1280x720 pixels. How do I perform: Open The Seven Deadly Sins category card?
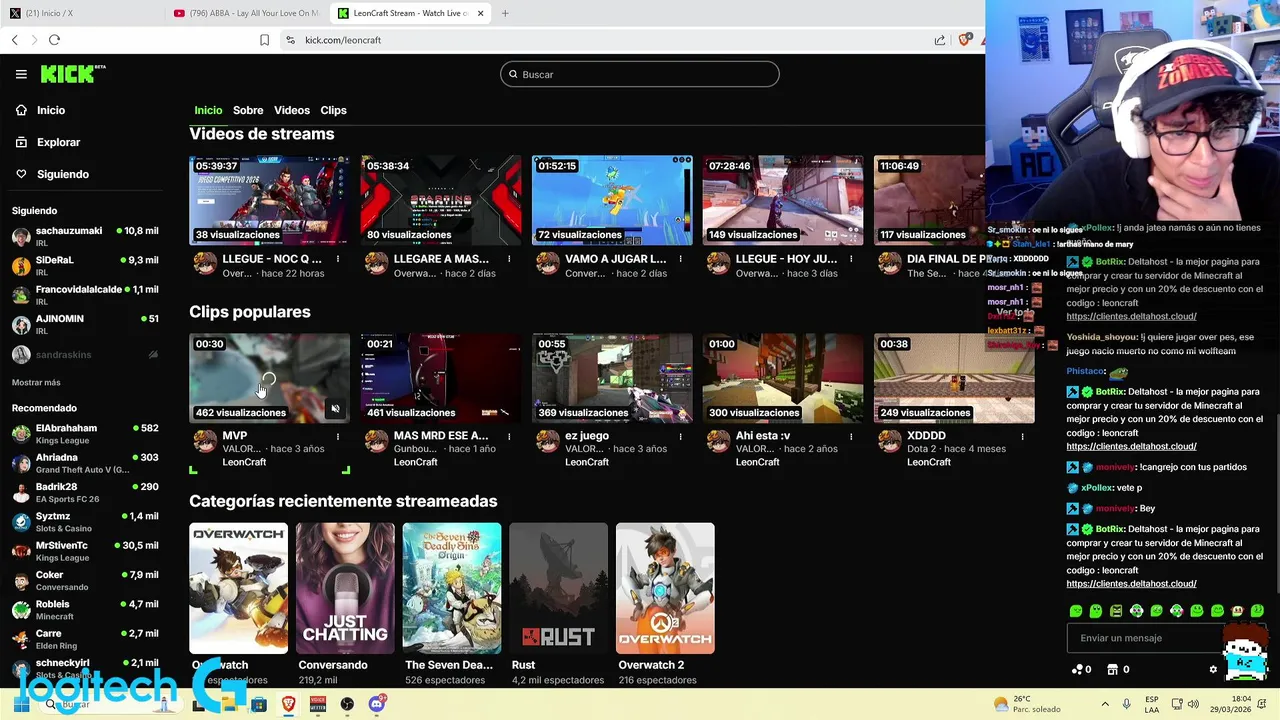click(x=452, y=588)
